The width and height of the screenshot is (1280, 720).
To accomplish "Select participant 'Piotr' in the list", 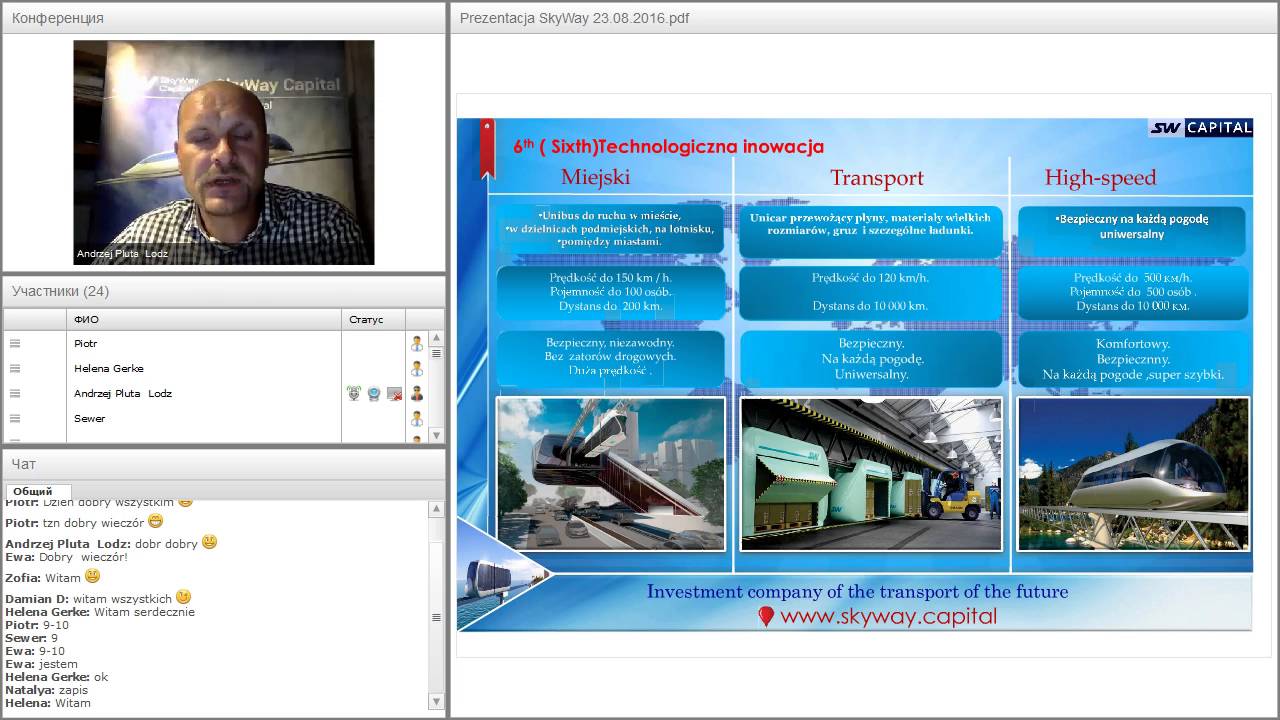I will (x=85, y=343).
